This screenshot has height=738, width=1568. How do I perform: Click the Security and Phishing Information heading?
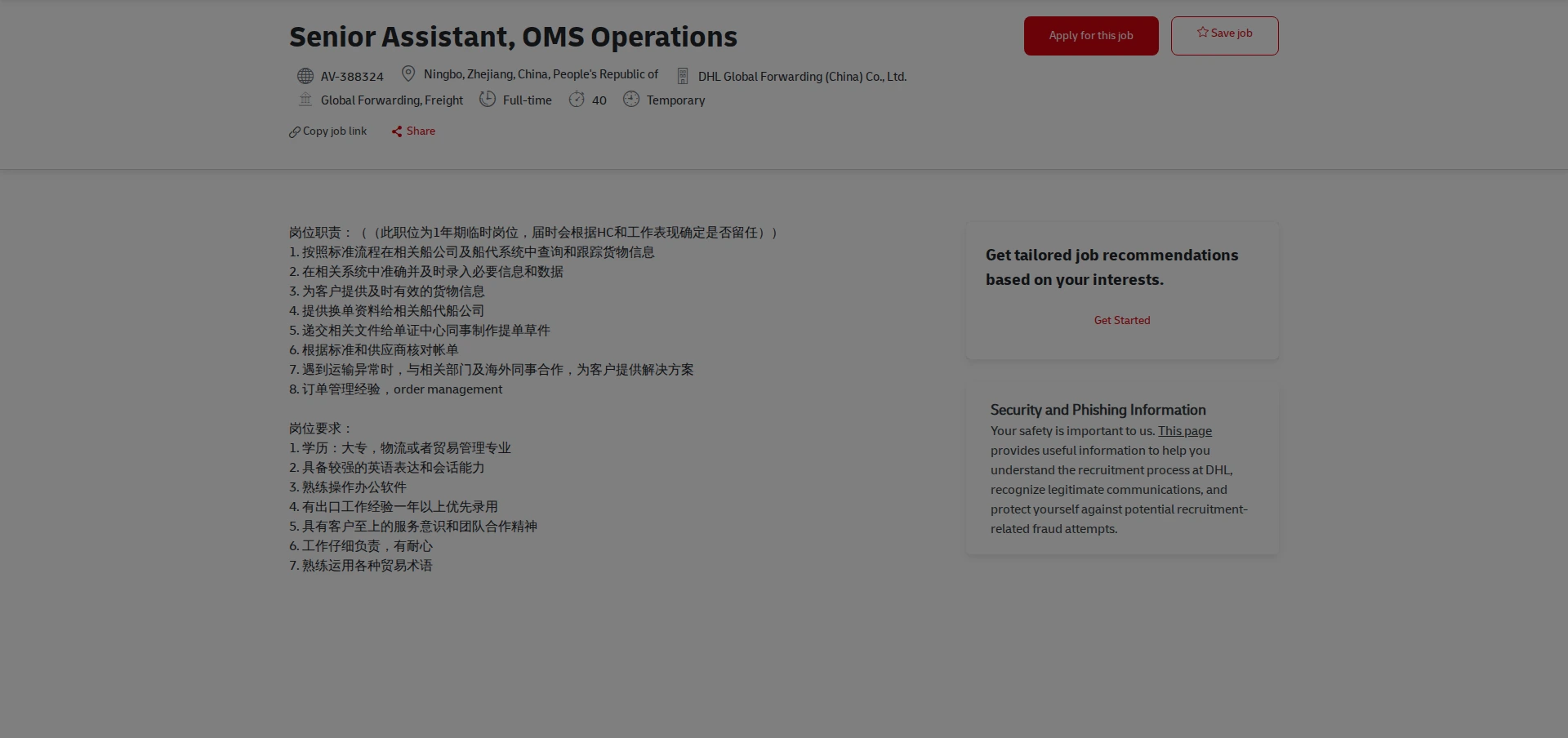click(x=1098, y=410)
